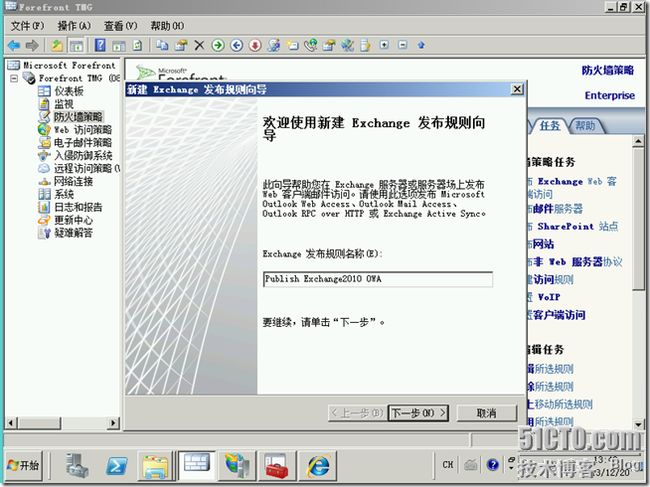Click 客户端访问 configure task link
The height and width of the screenshot is (487, 650).
point(556,315)
